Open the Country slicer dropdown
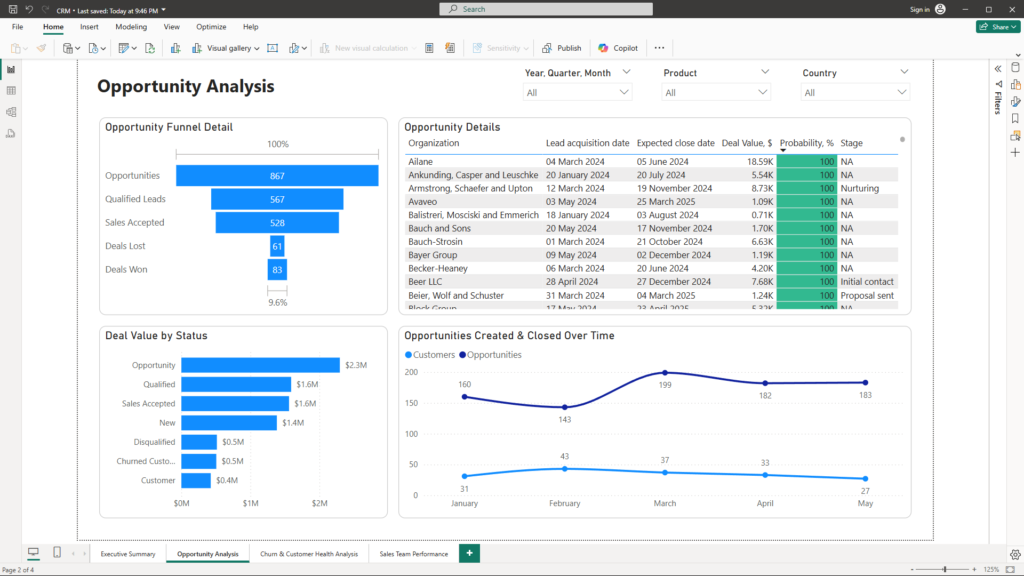Image resolution: width=1024 pixels, height=576 pixels. (855, 93)
